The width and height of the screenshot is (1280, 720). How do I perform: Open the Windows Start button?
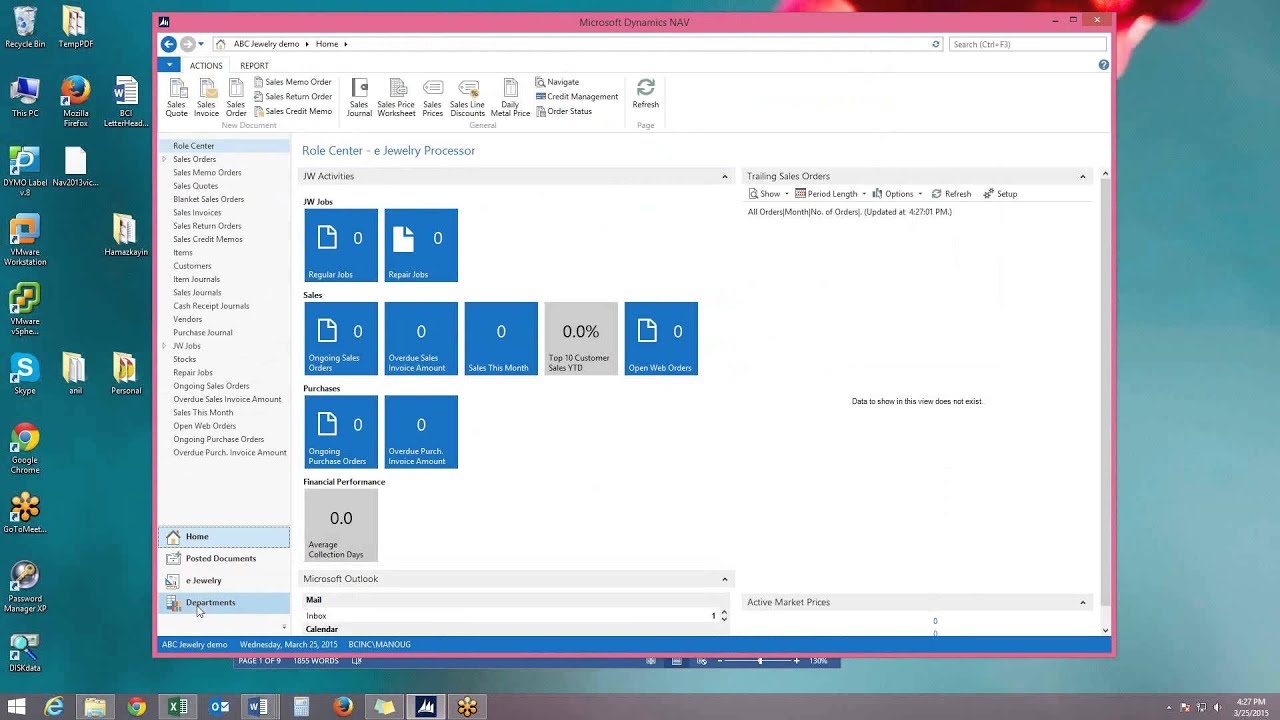tap(17, 707)
